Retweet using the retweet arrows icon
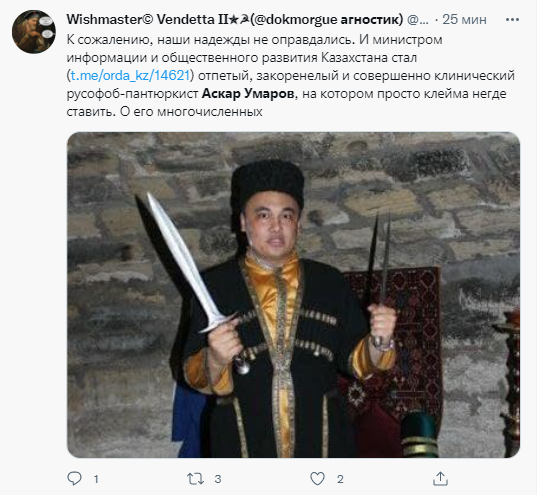Viewport: 538px width, 495px height. (x=195, y=479)
